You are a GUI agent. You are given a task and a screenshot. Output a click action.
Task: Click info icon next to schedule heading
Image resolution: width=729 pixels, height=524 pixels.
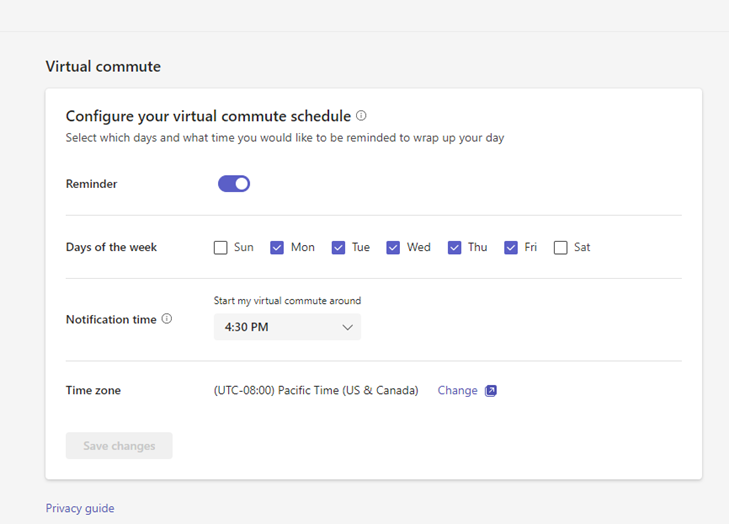pos(361,115)
